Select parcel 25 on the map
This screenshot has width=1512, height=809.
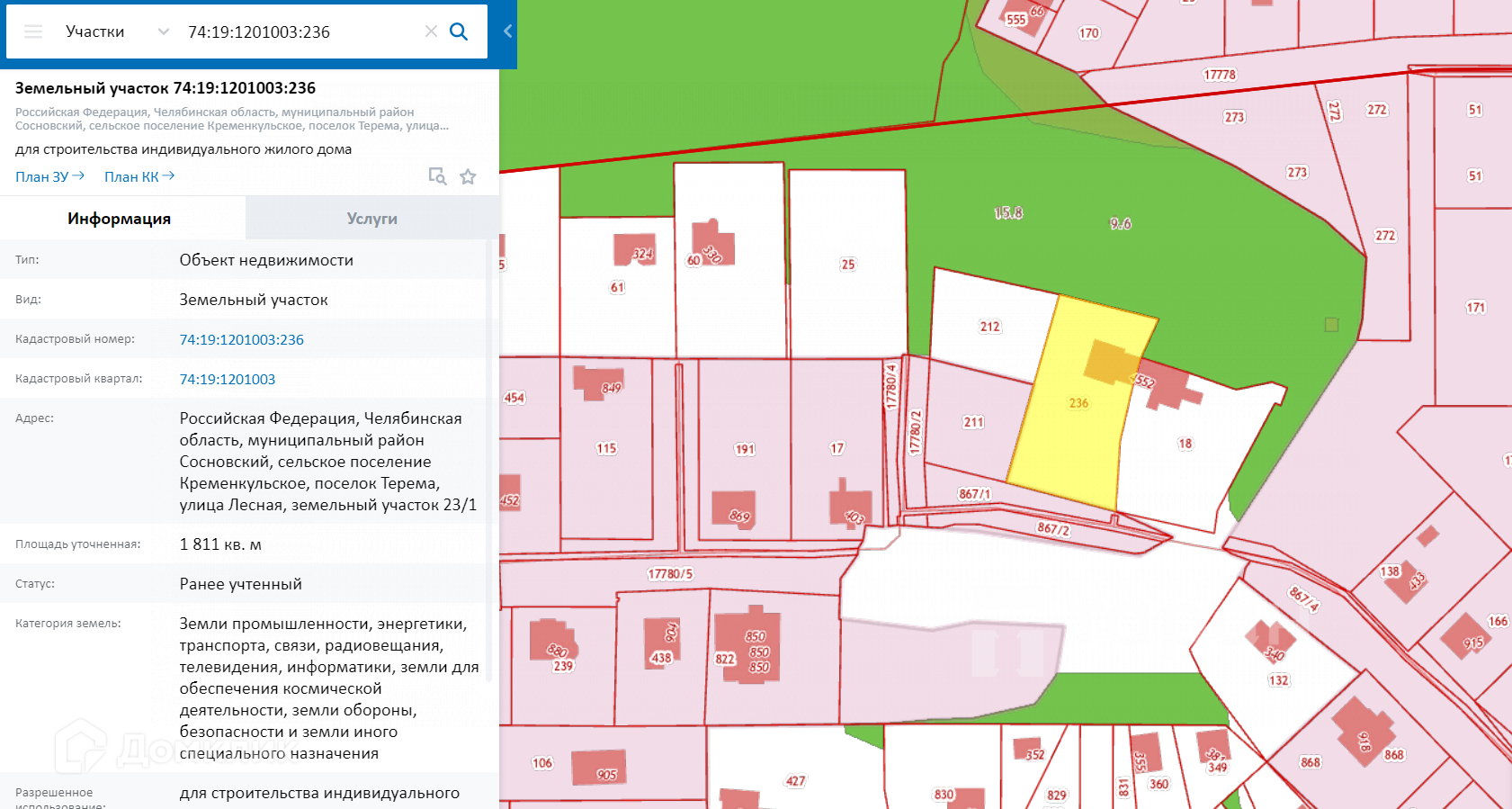(x=847, y=265)
